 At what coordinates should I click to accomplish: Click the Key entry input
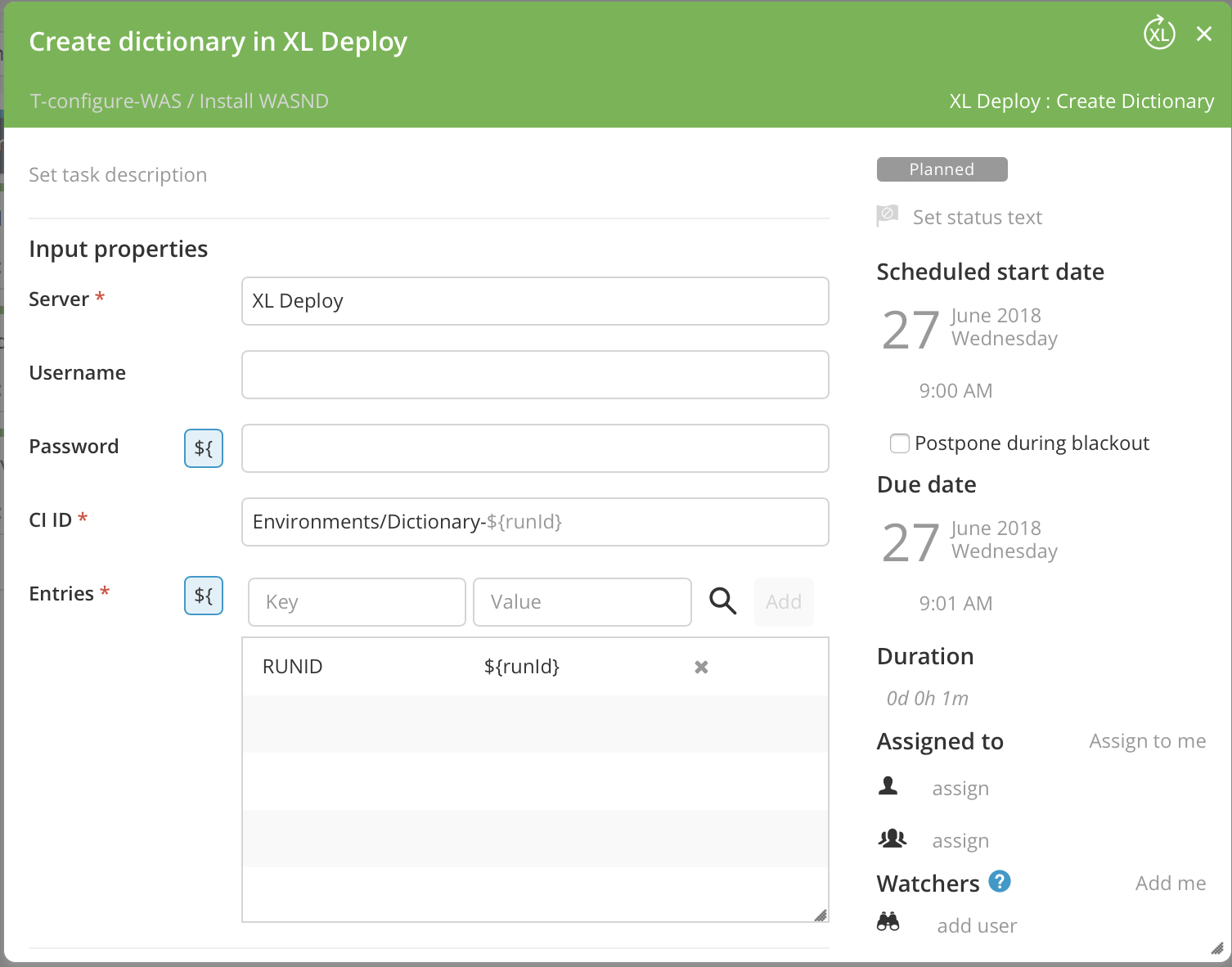(357, 602)
